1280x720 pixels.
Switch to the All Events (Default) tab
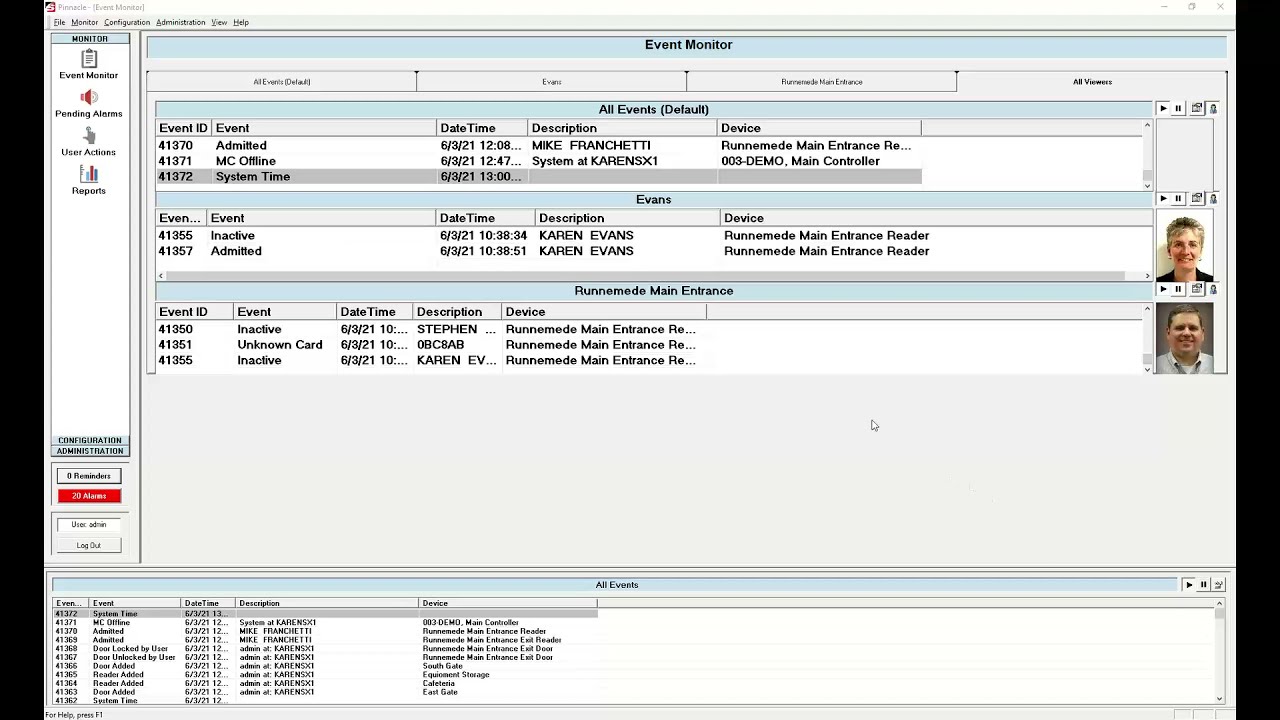[x=282, y=82]
